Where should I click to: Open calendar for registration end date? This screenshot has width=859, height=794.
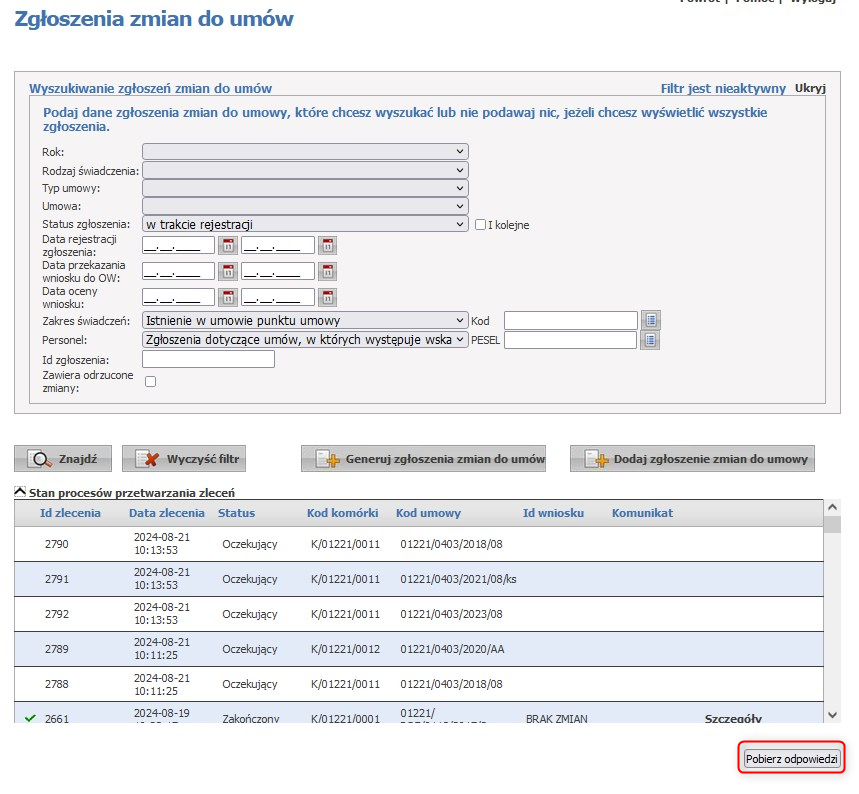point(327,245)
